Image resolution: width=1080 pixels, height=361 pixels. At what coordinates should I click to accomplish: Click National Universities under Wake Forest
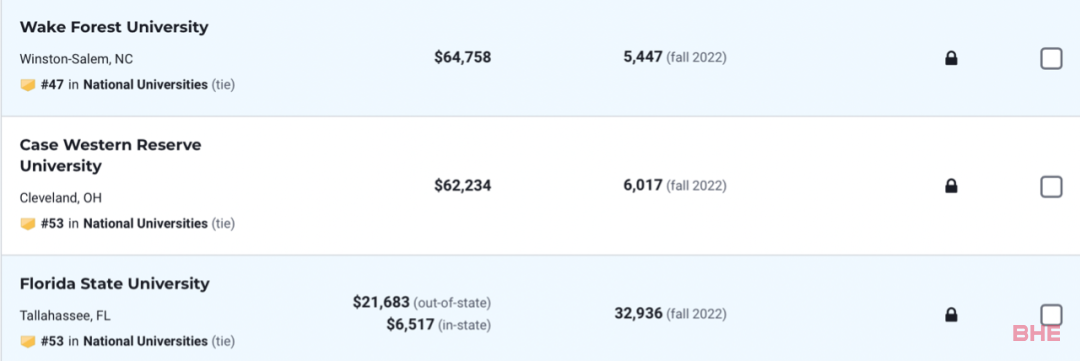[x=145, y=85]
